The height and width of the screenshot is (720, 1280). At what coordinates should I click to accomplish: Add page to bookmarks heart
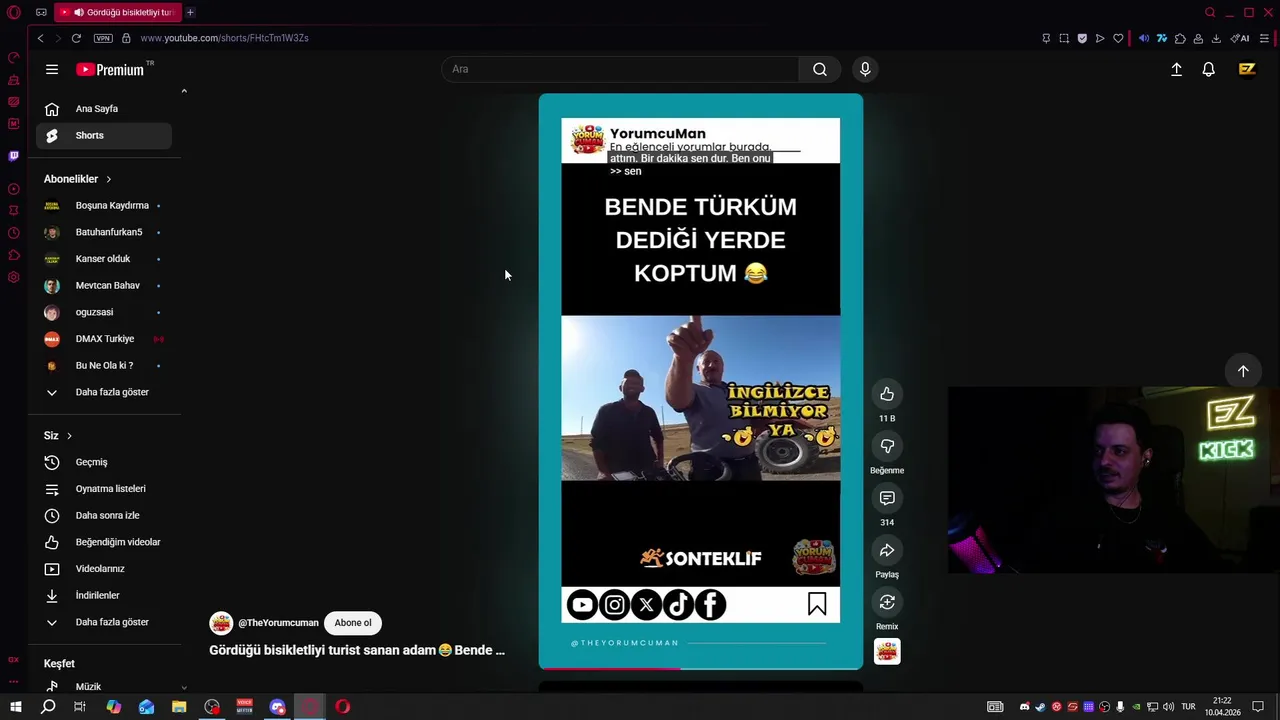tap(1118, 38)
